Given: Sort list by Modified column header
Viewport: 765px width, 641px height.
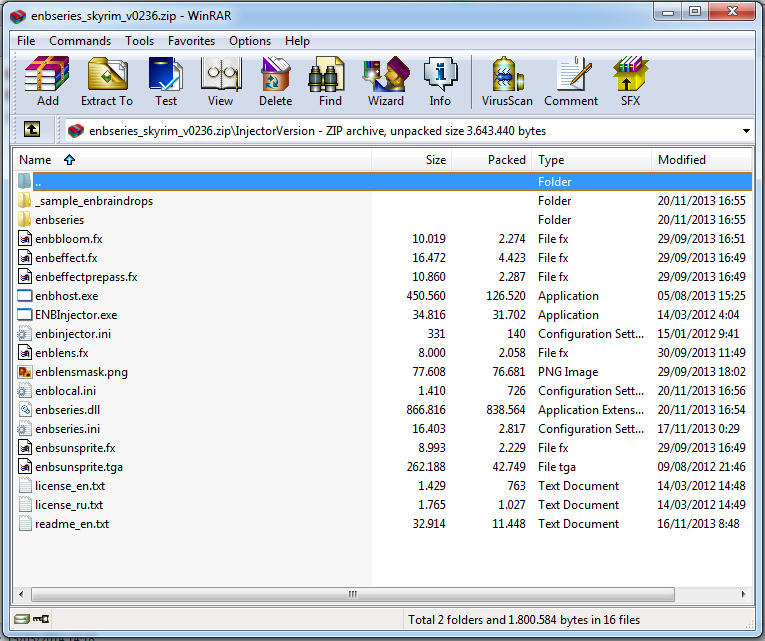Looking at the screenshot, I should pyautogui.click(x=682, y=160).
